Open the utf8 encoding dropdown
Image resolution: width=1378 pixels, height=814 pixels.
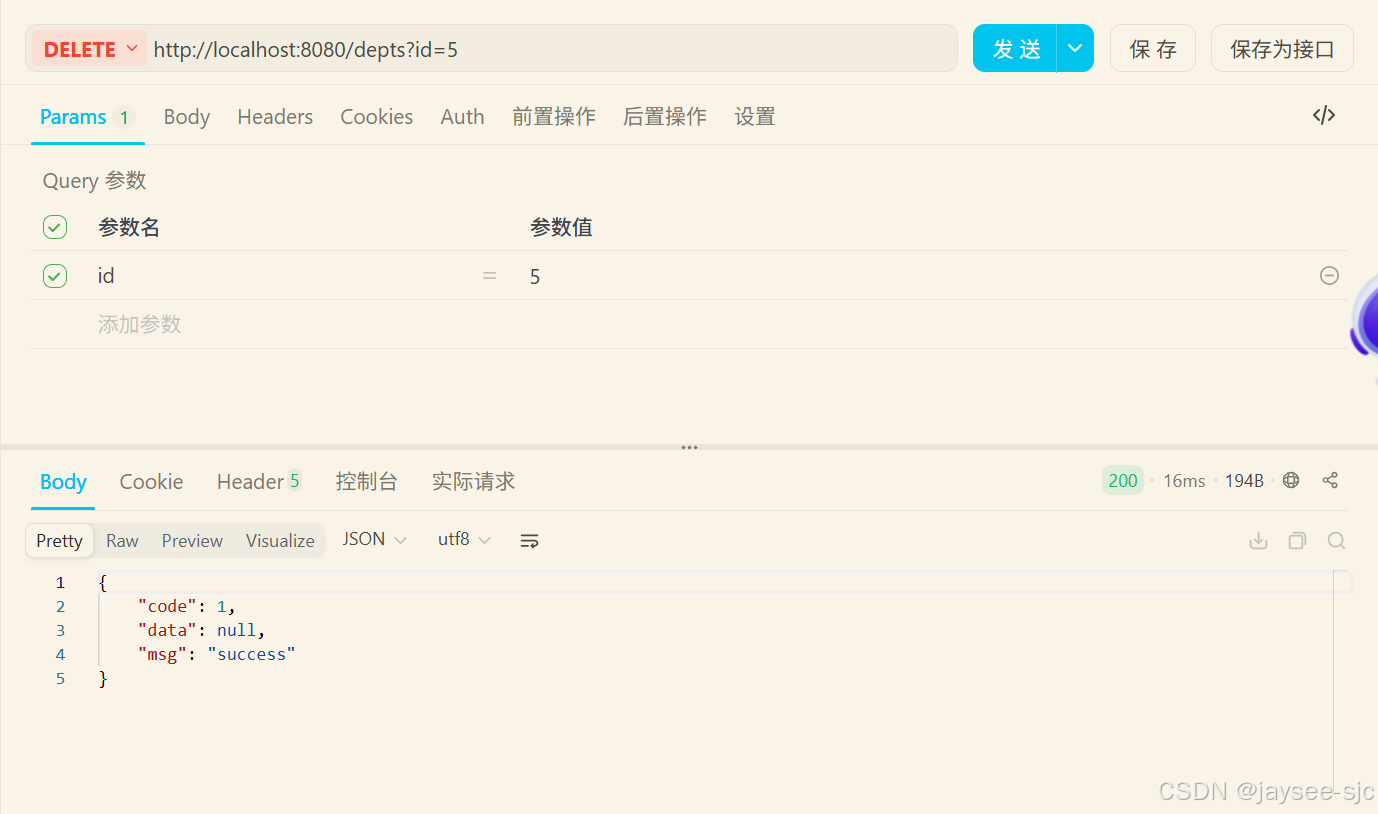tap(464, 539)
